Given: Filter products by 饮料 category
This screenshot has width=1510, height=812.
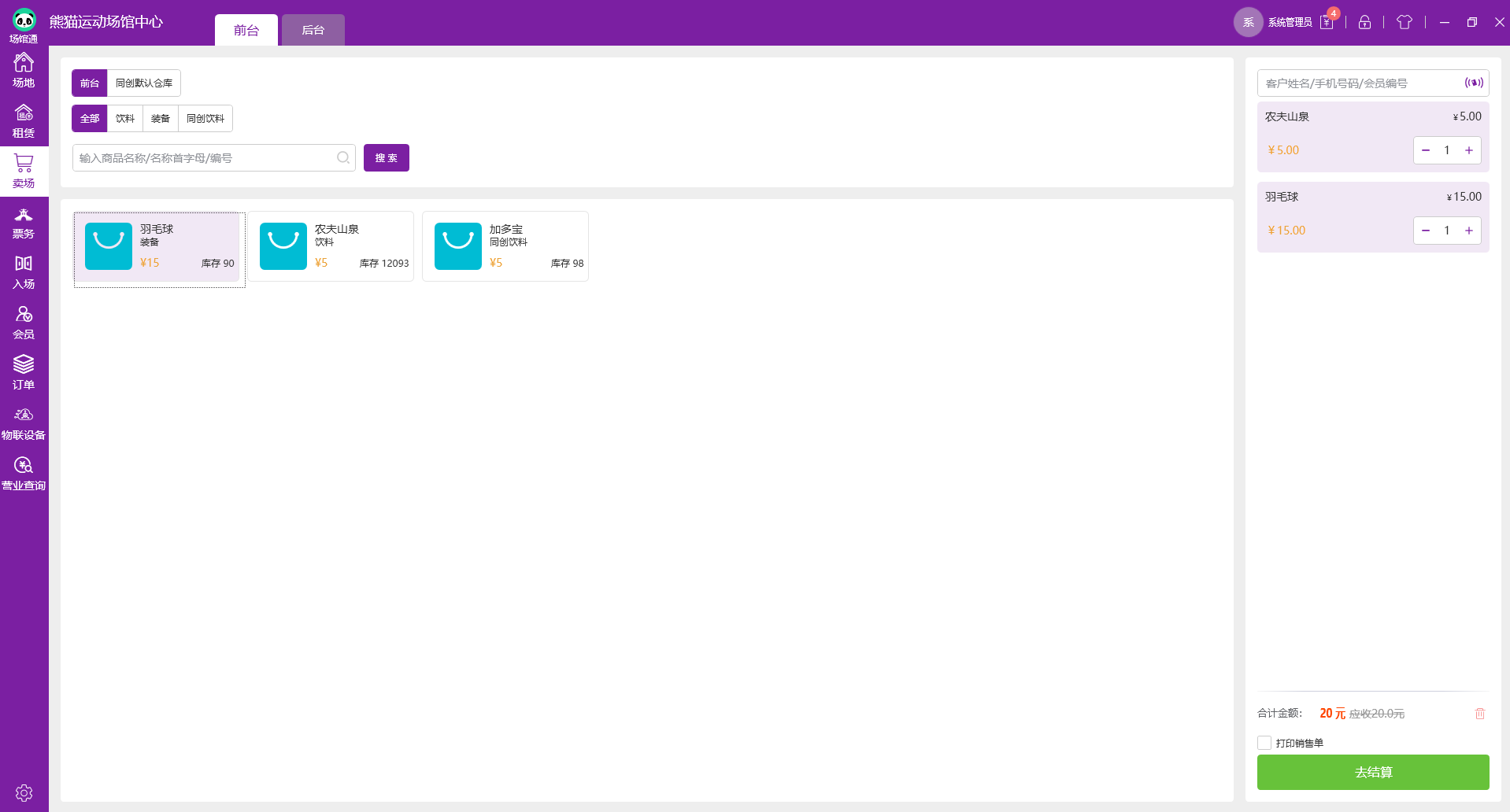Looking at the screenshot, I should (125, 119).
